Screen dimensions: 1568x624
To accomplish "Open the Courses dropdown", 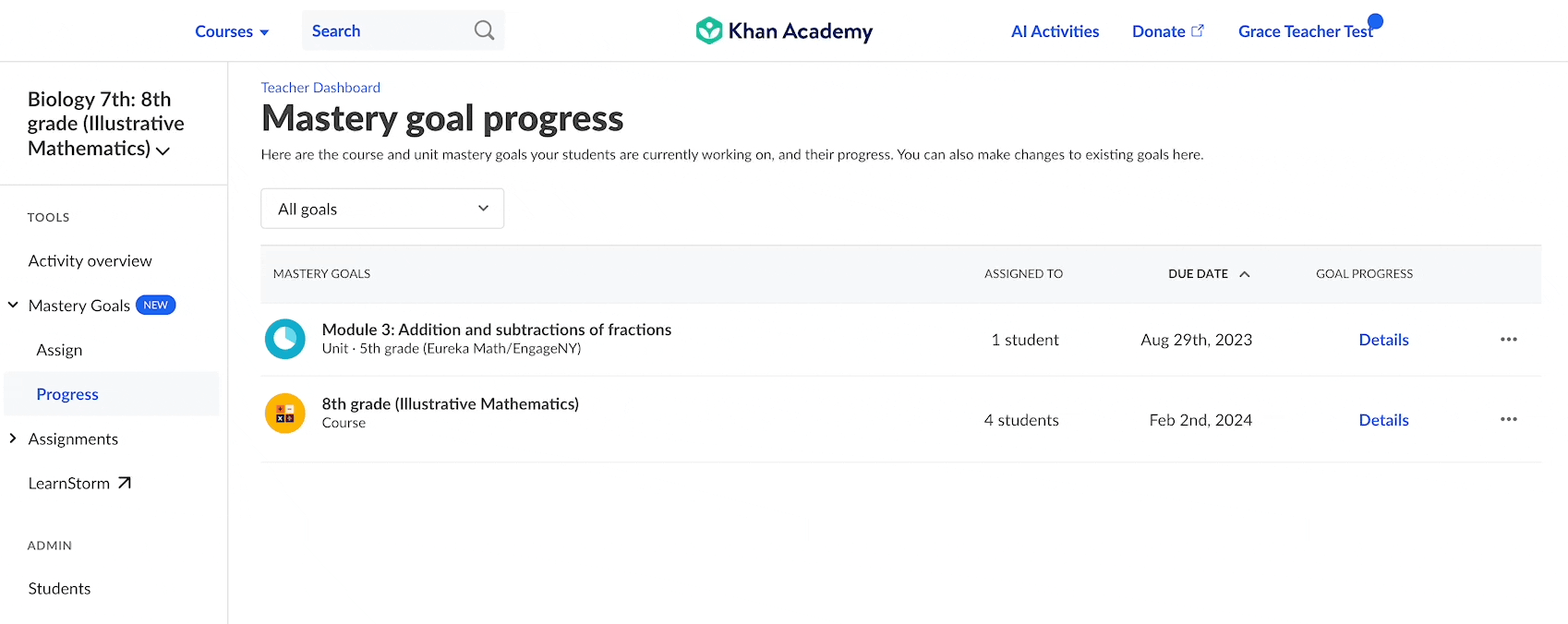I will (x=231, y=30).
